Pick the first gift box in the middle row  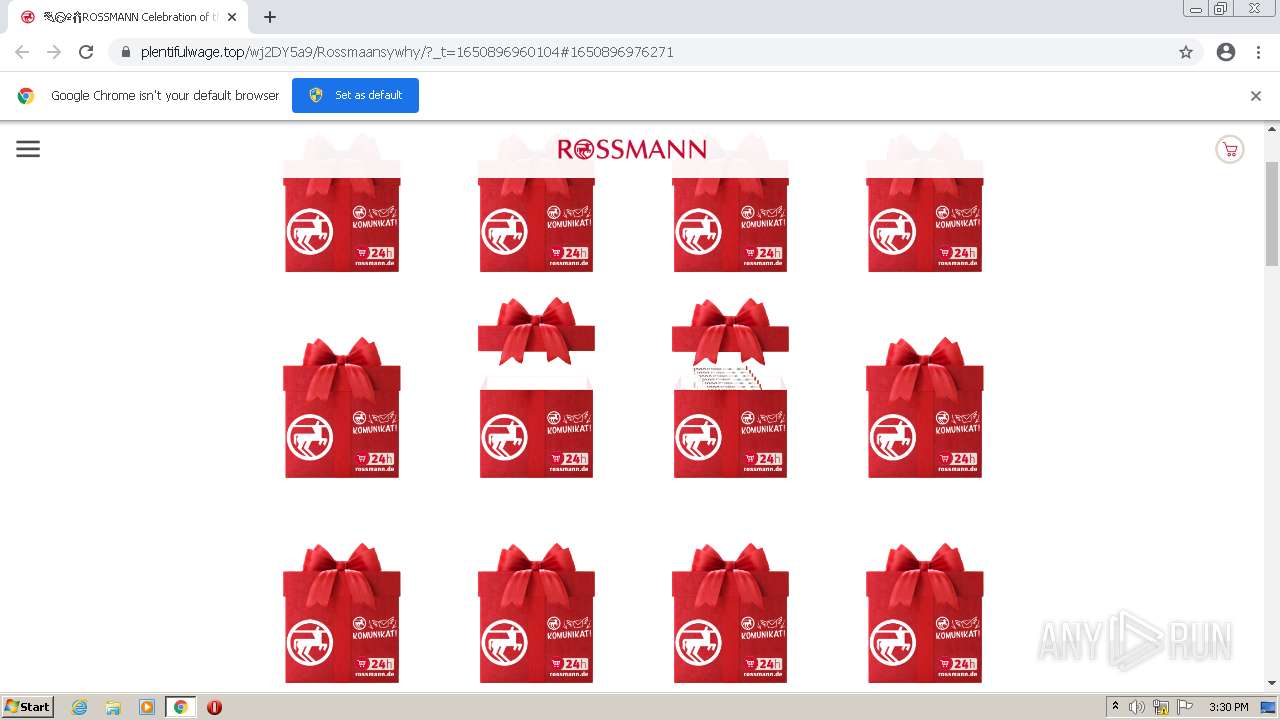click(342, 408)
